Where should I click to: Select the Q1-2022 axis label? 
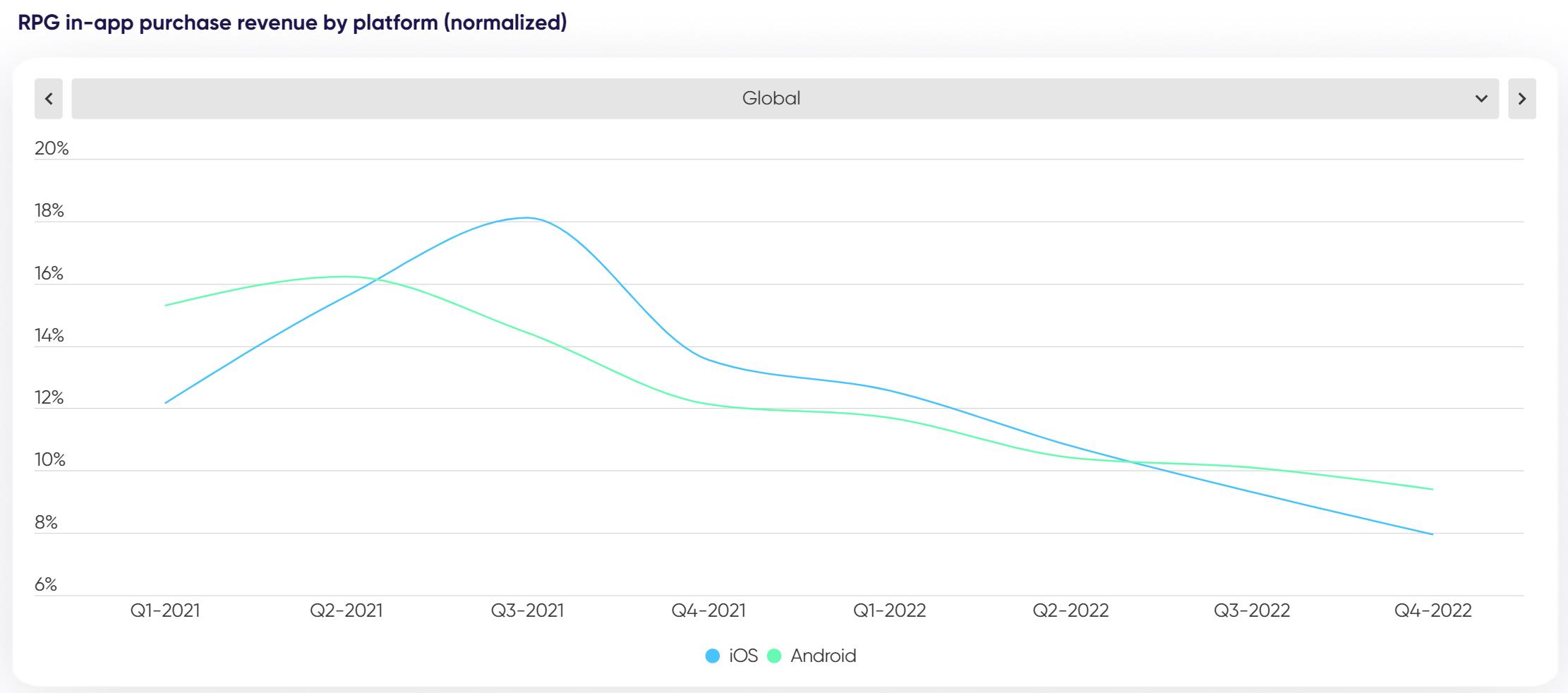890,611
